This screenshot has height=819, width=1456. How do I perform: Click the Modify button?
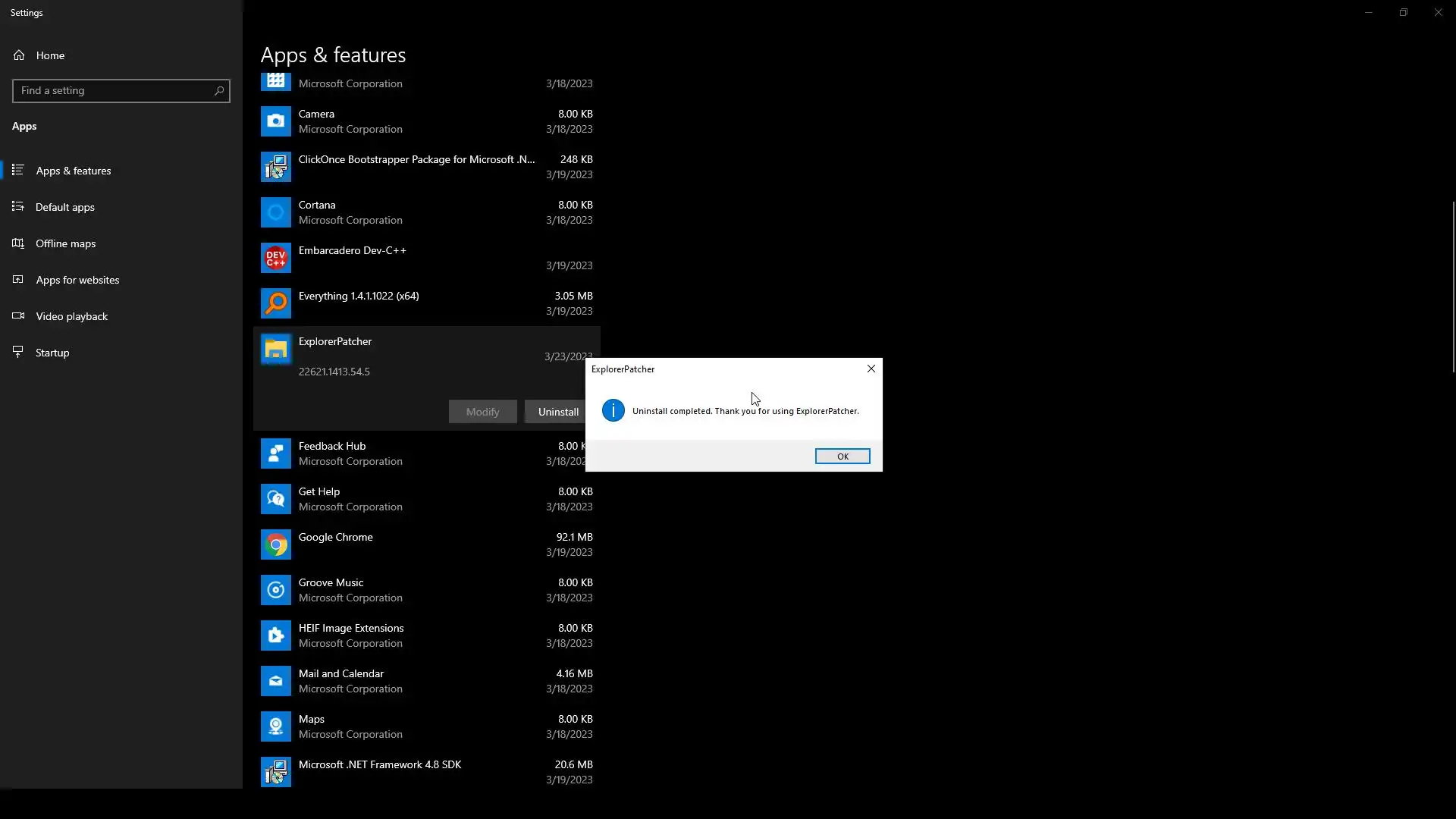[x=482, y=412]
